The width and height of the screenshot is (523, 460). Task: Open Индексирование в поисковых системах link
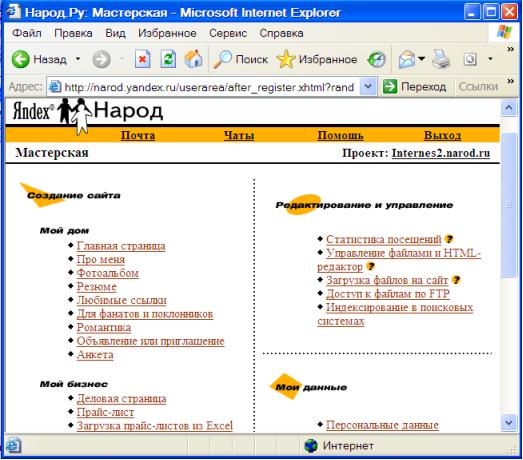(x=395, y=314)
